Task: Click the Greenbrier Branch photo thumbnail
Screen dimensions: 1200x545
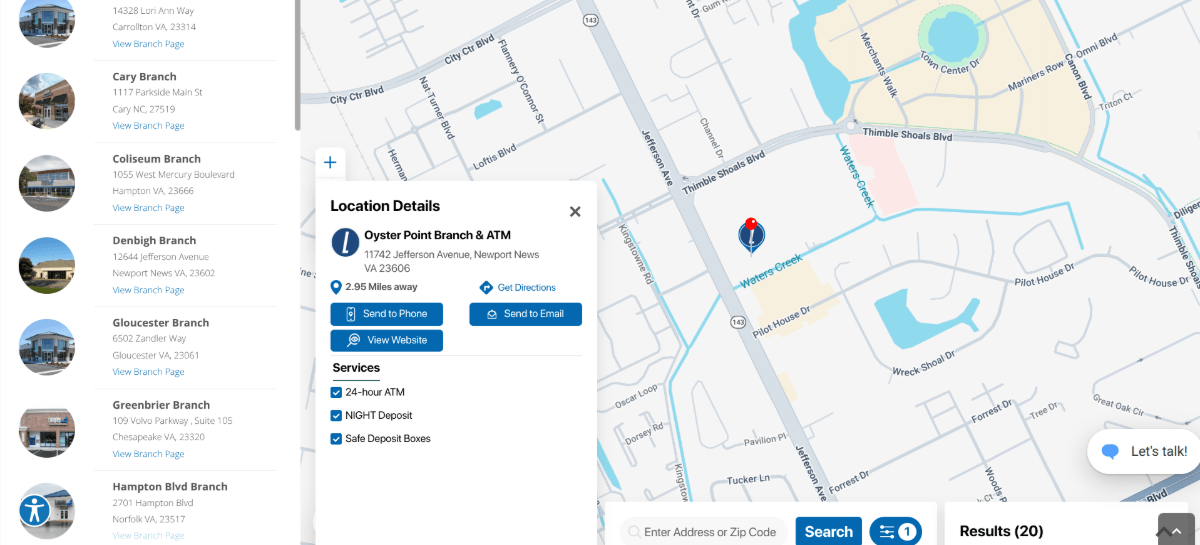Action: pyautogui.click(x=47, y=429)
